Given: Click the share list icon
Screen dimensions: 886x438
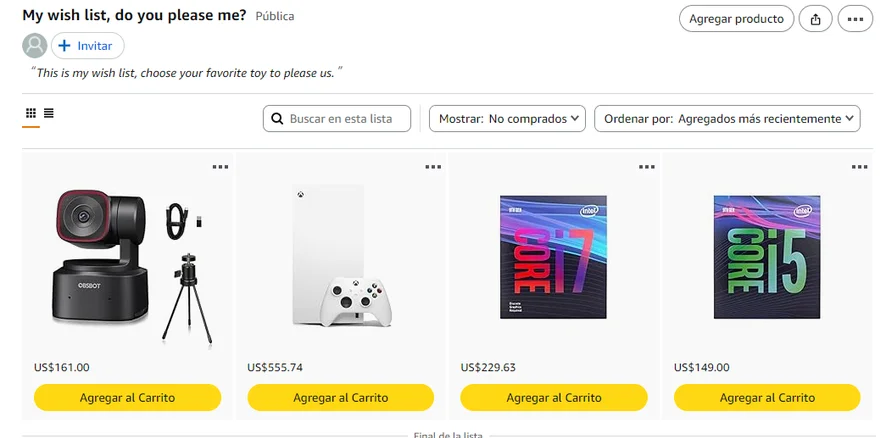Looking at the screenshot, I should [x=815, y=19].
